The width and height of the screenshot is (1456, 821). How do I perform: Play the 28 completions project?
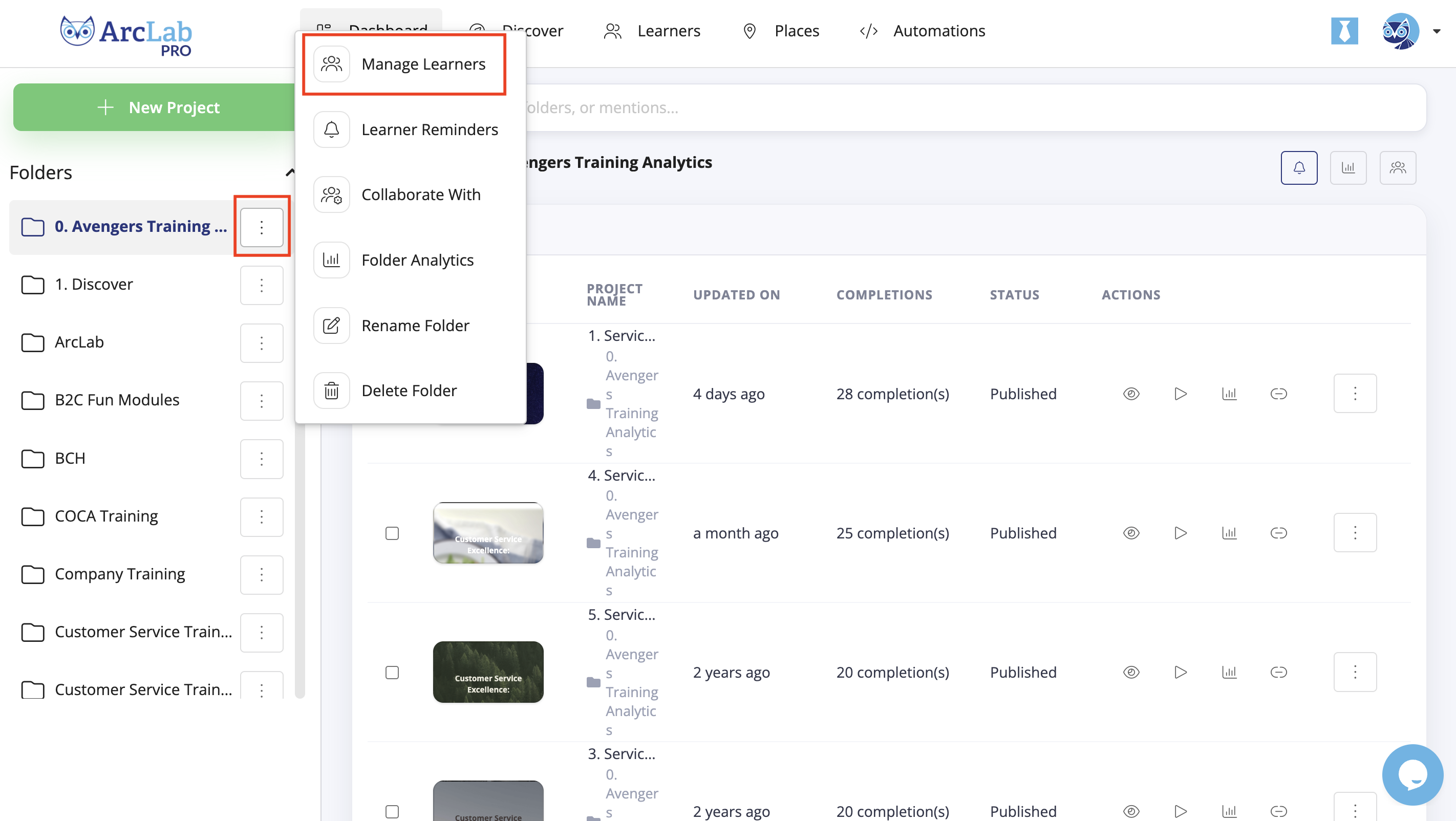click(x=1180, y=394)
